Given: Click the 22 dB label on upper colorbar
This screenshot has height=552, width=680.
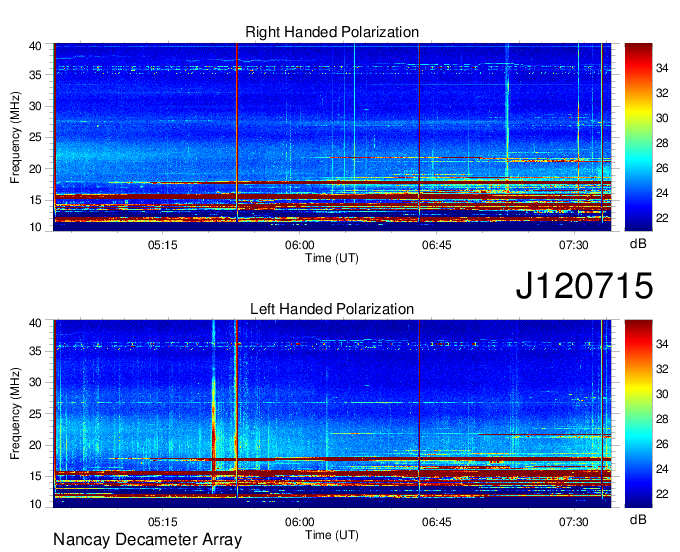Looking at the screenshot, I should click(x=662, y=218).
